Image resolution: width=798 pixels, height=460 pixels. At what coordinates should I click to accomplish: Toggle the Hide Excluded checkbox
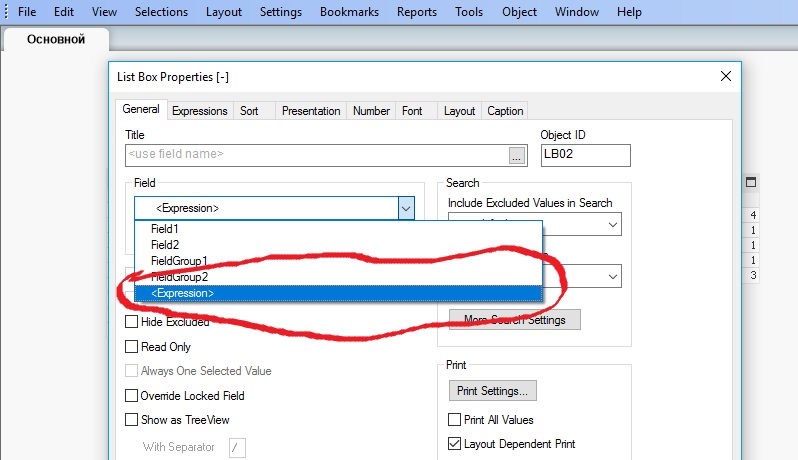point(132,322)
